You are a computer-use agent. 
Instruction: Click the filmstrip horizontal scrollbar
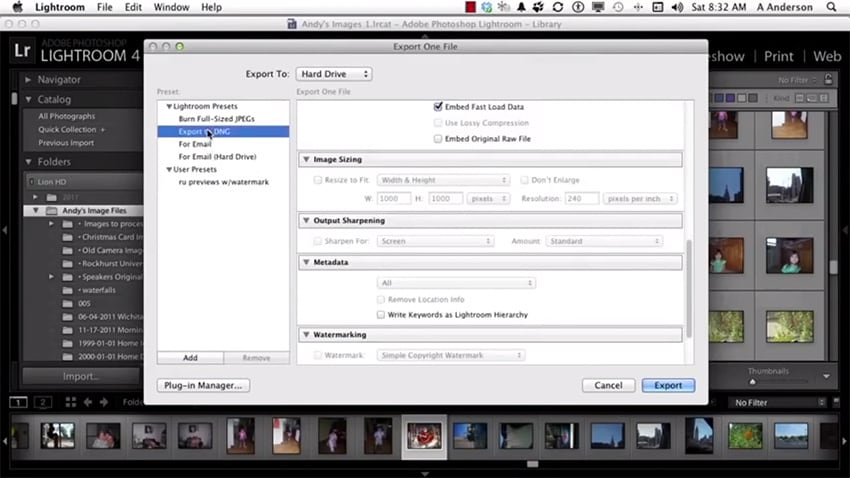tap(533, 464)
